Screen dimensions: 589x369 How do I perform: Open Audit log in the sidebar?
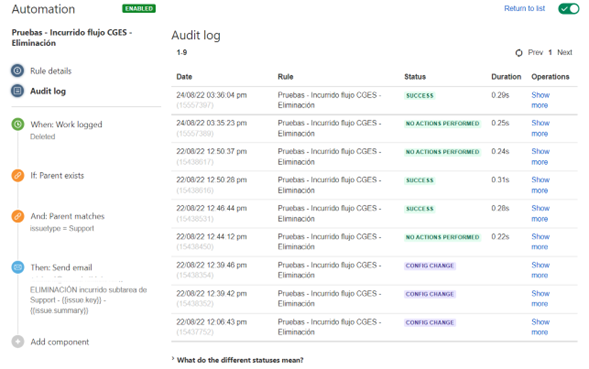[48, 91]
